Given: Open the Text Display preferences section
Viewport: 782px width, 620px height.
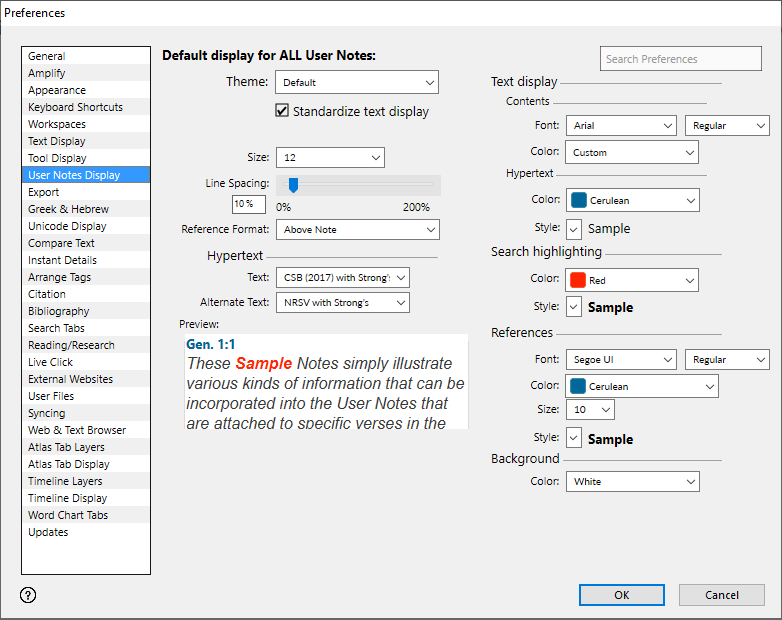Looking at the screenshot, I should (57, 141).
